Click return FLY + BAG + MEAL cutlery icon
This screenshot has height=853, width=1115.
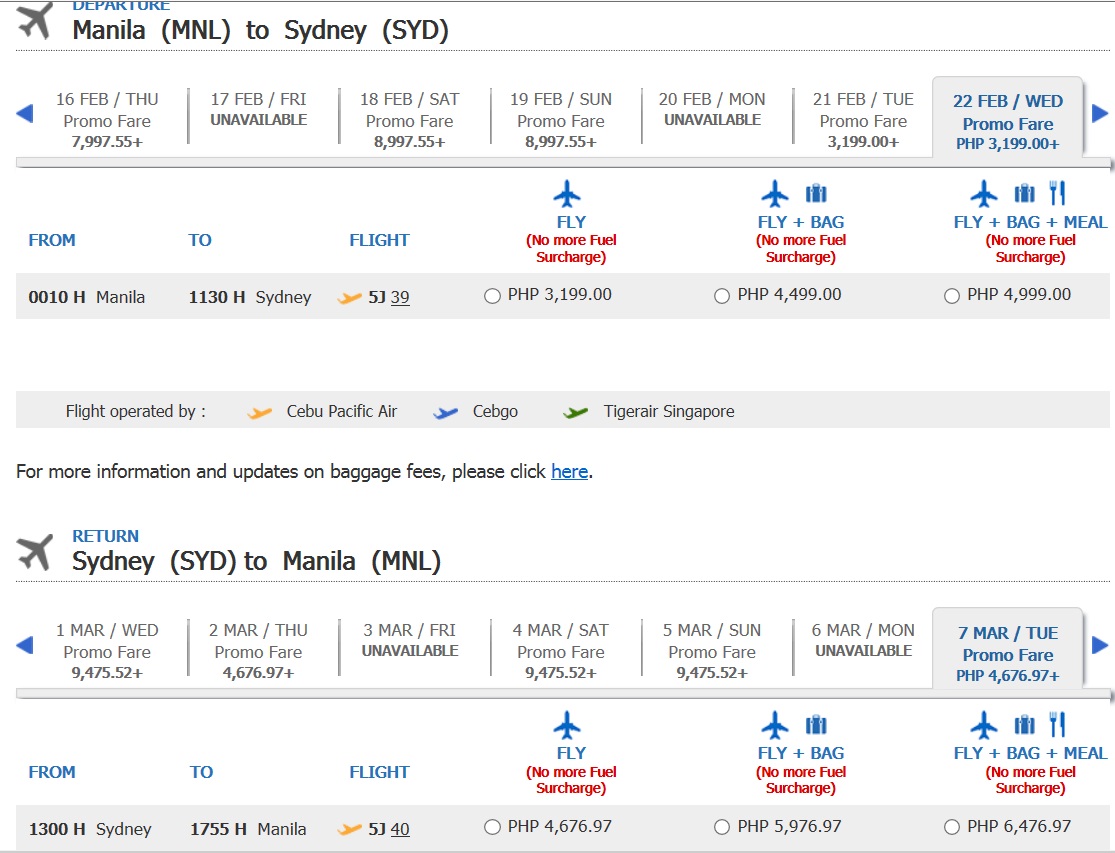(1057, 724)
